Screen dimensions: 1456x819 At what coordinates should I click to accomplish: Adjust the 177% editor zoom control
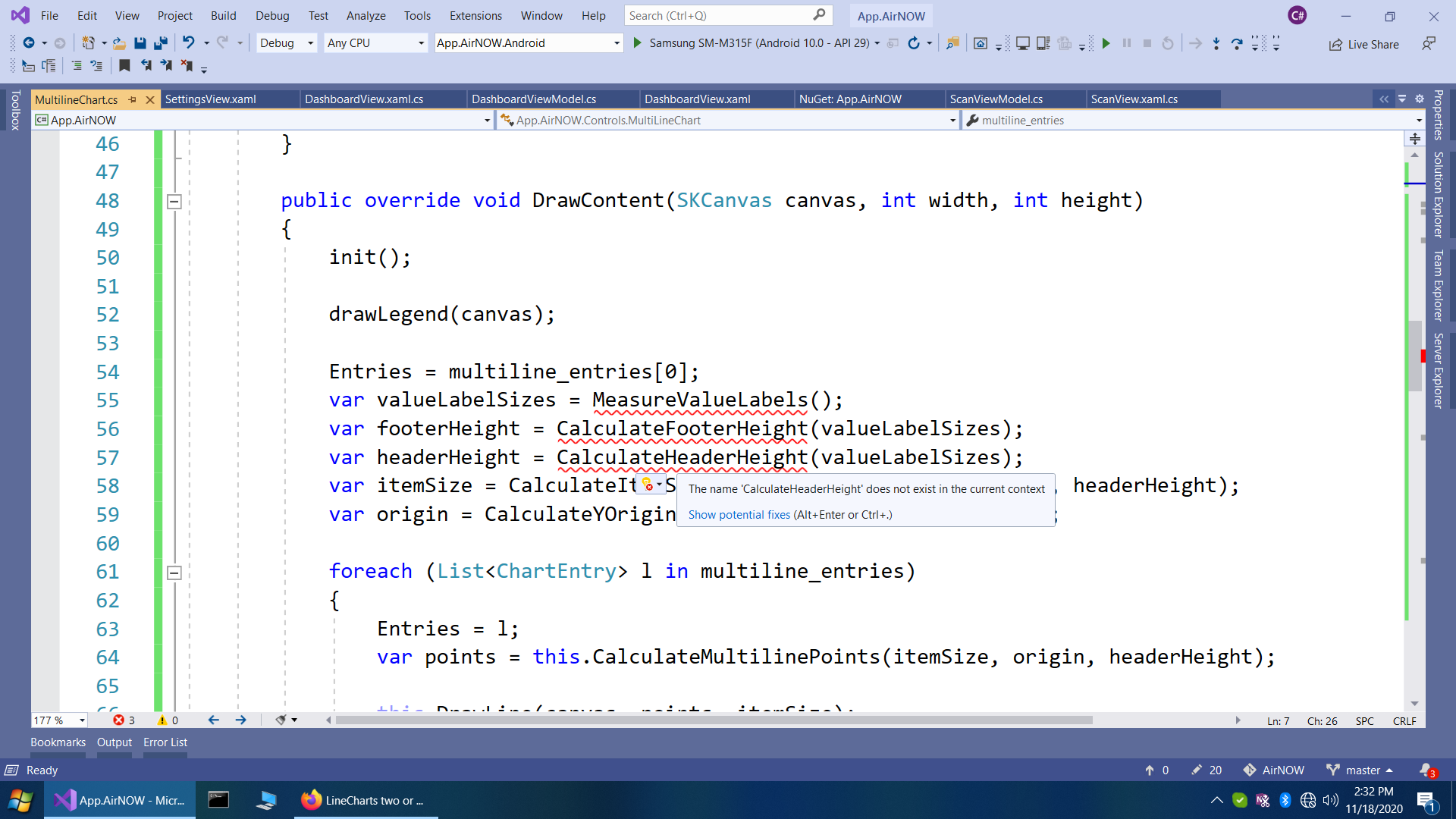pyautogui.click(x=59, y=720)
